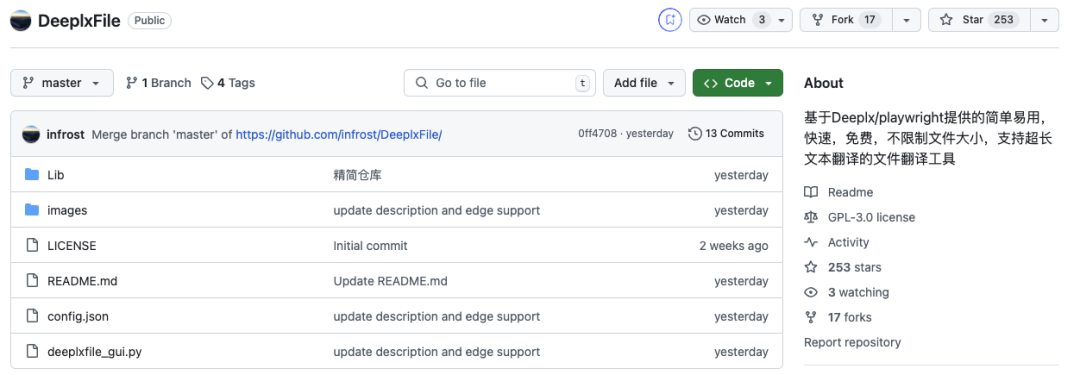
Task: Open the GPL-3.0 license link
Action: click(x=871, y=217)
